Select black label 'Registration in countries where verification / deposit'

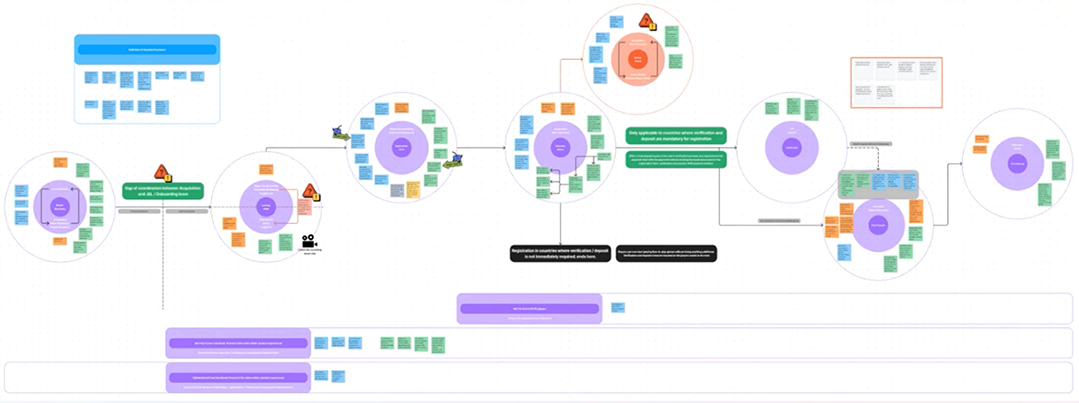(x=560, y=253)
